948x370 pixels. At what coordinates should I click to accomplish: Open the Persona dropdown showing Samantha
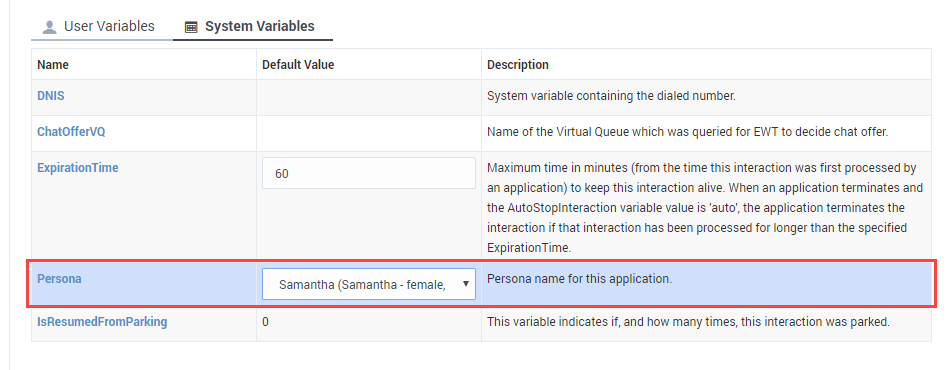point(369,284)
